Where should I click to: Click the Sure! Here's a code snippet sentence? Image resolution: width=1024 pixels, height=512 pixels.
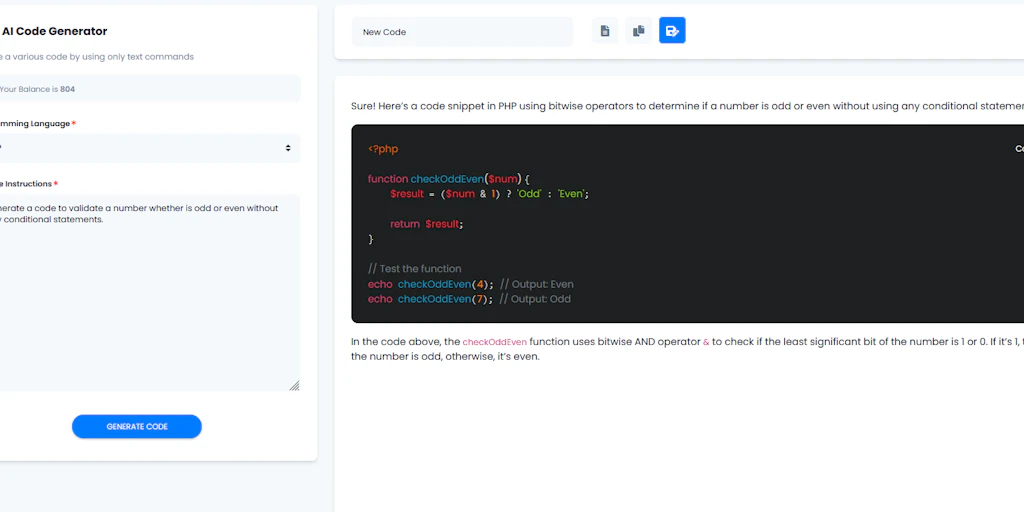687,106
